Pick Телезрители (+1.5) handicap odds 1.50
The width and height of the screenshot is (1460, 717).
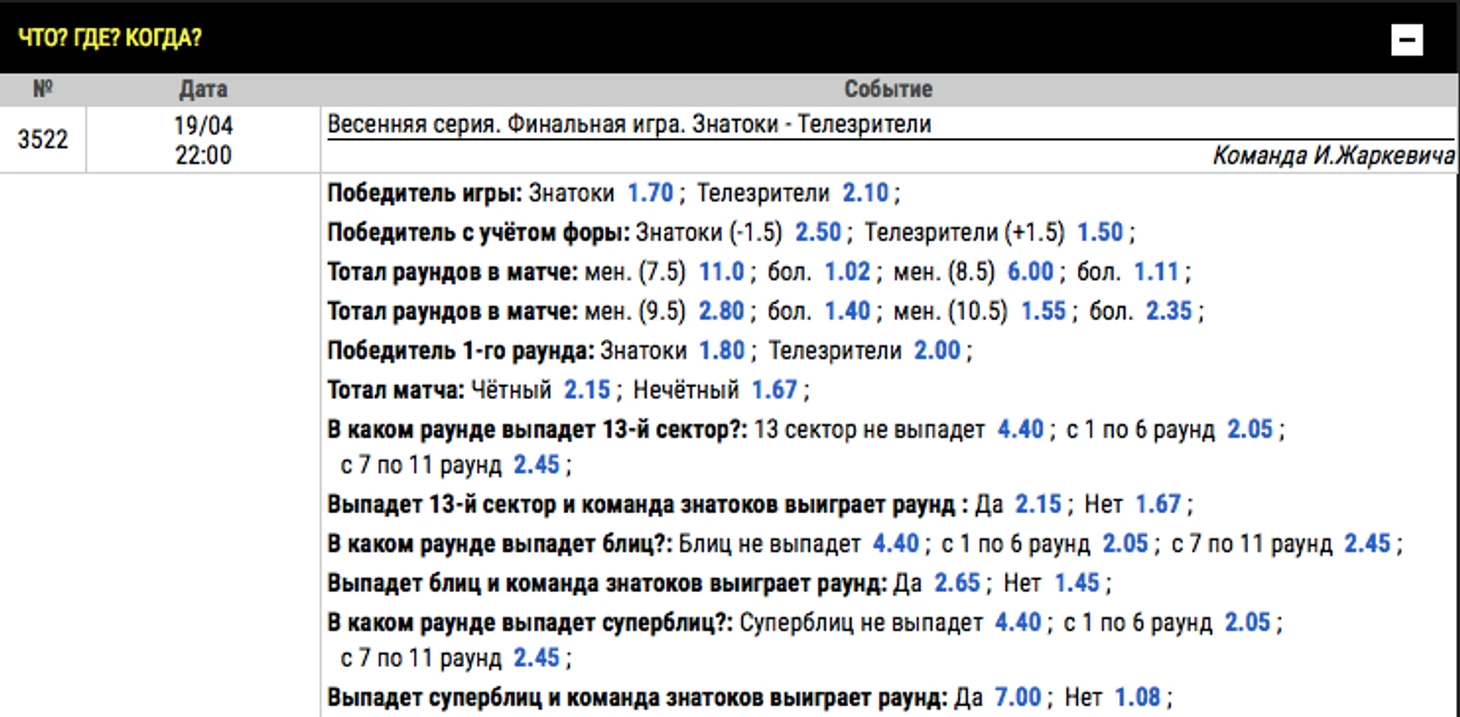tap(1100, 232)
